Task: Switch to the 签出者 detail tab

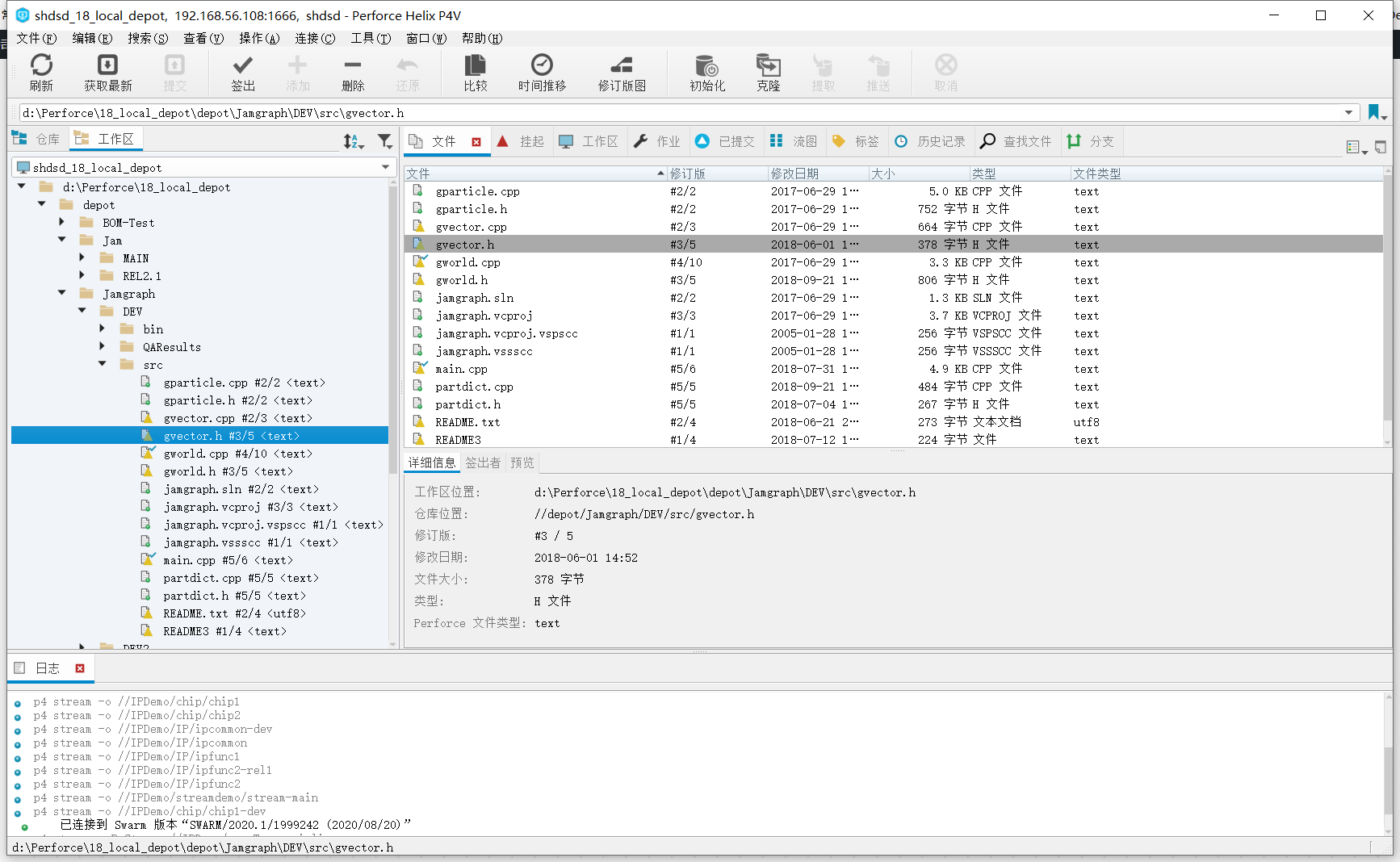Action: pos(482,462)
